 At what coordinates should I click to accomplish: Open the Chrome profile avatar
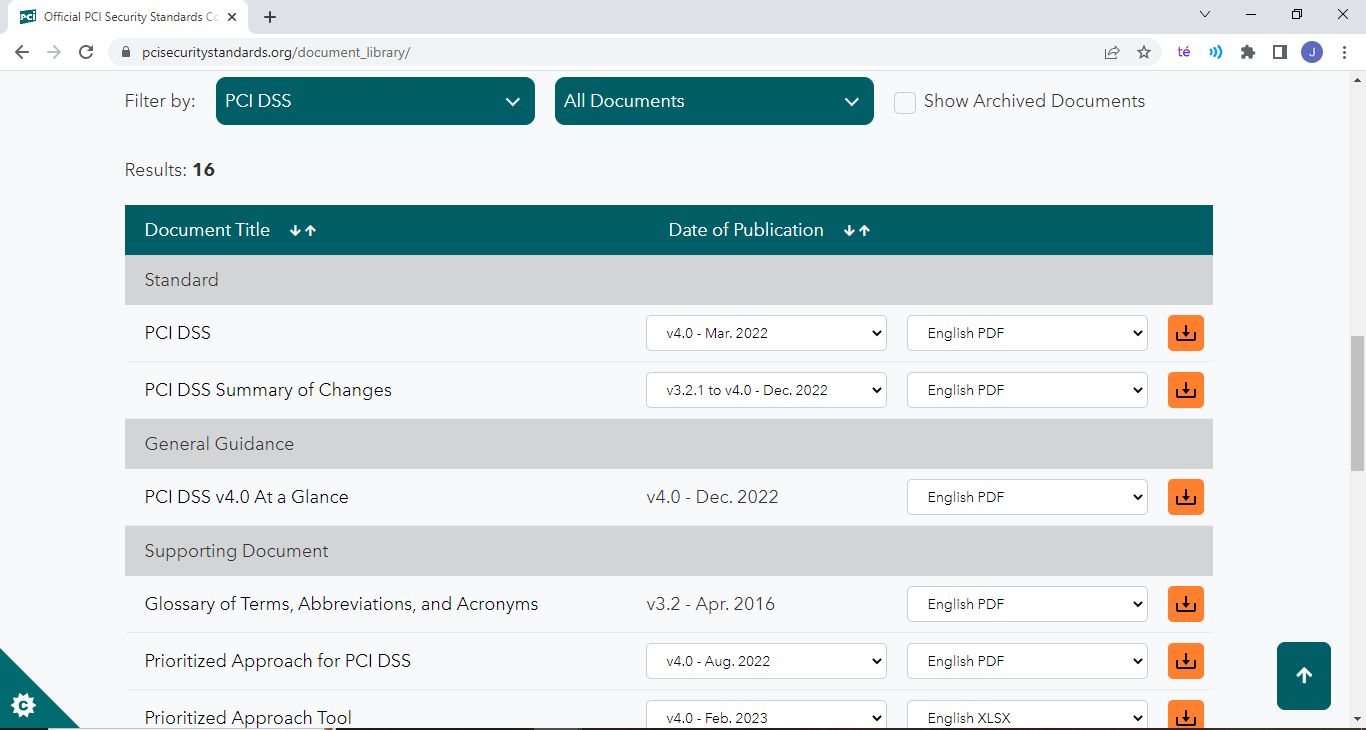(1312, 52)
